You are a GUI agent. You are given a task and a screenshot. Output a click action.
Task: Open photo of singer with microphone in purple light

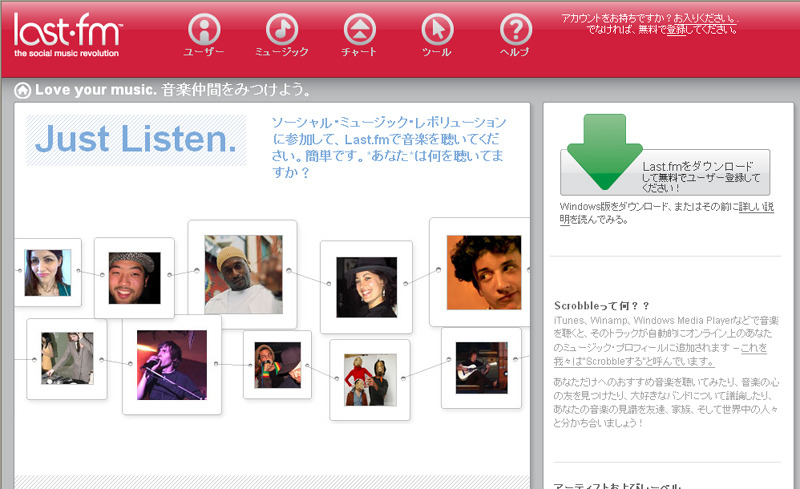click(172, 364)
